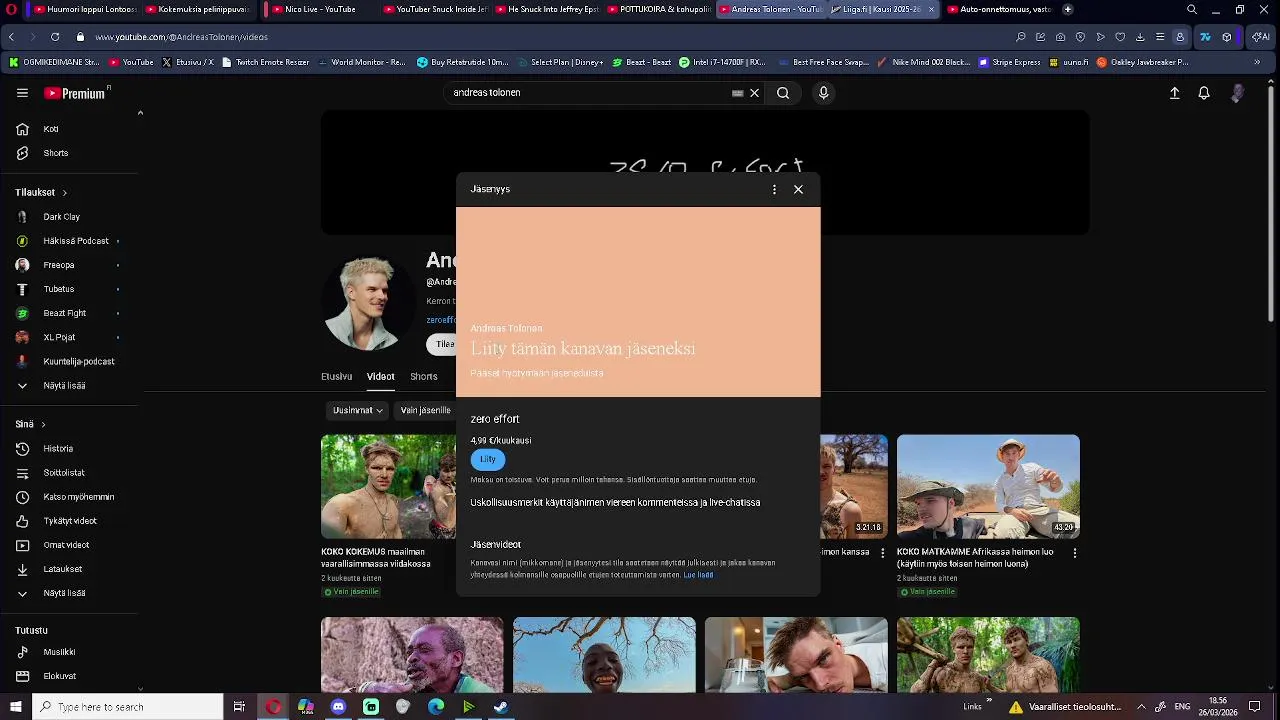Open the KOKO MATKAMME Afrikassa video thumbnail
Screen dimensions: 1280x720
click(988, 486)
